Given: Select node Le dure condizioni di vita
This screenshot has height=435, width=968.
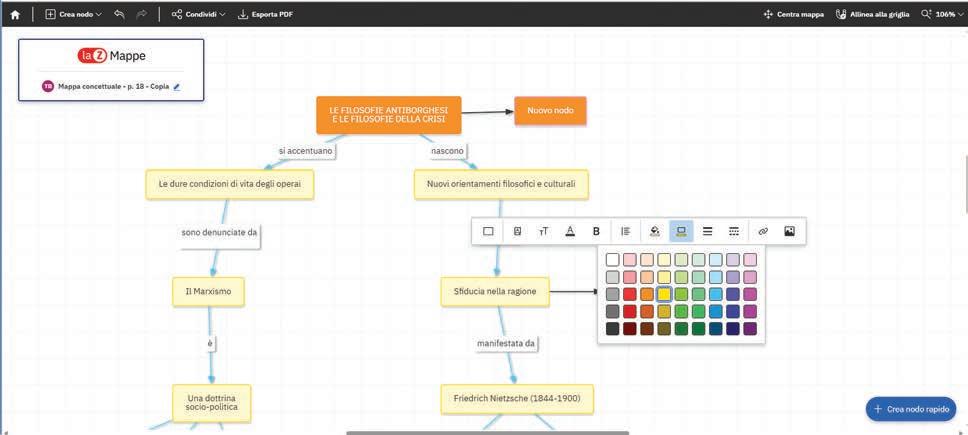Looking at the screenshot, I should [230, 184].
